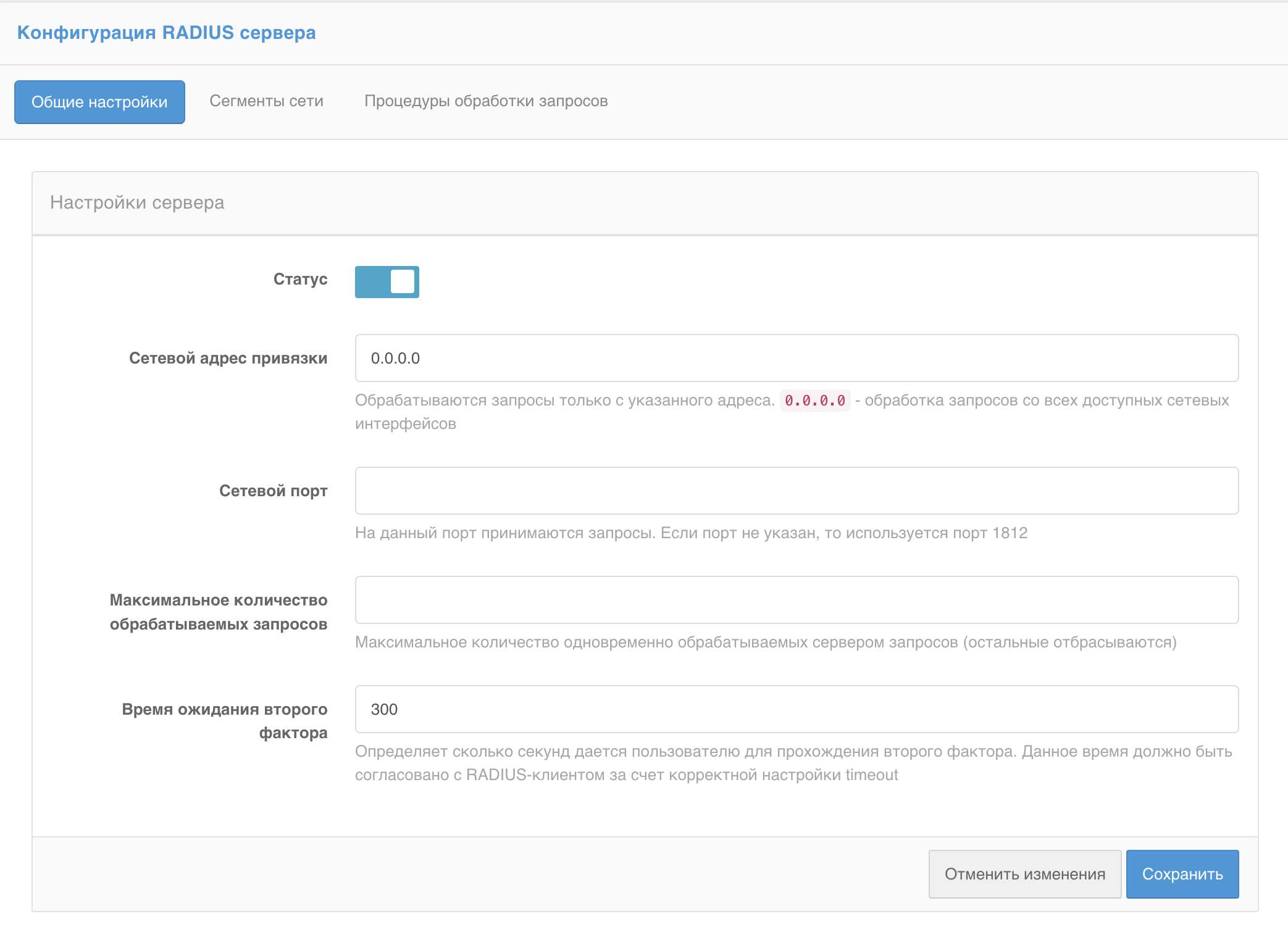The width and height of the screenshot is (1288, 927).
Task: Open the Сегменты сети tab
Action: point(266,101)
